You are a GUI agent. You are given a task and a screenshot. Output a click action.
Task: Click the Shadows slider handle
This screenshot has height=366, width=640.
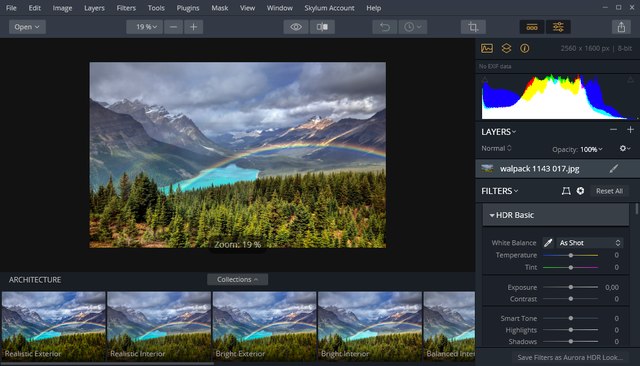point(571,341)
